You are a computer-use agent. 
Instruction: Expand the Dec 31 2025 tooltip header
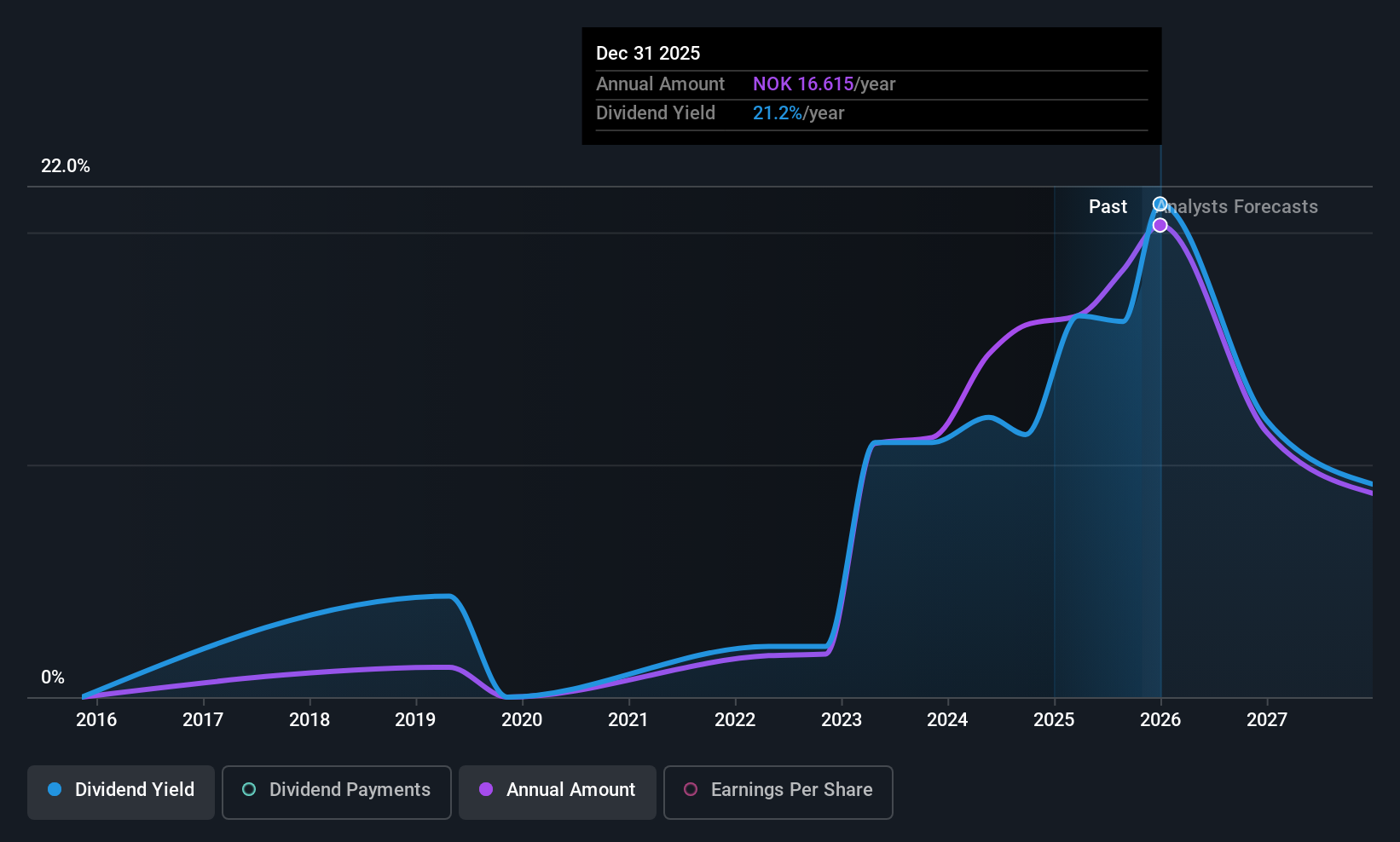point(648,53)
